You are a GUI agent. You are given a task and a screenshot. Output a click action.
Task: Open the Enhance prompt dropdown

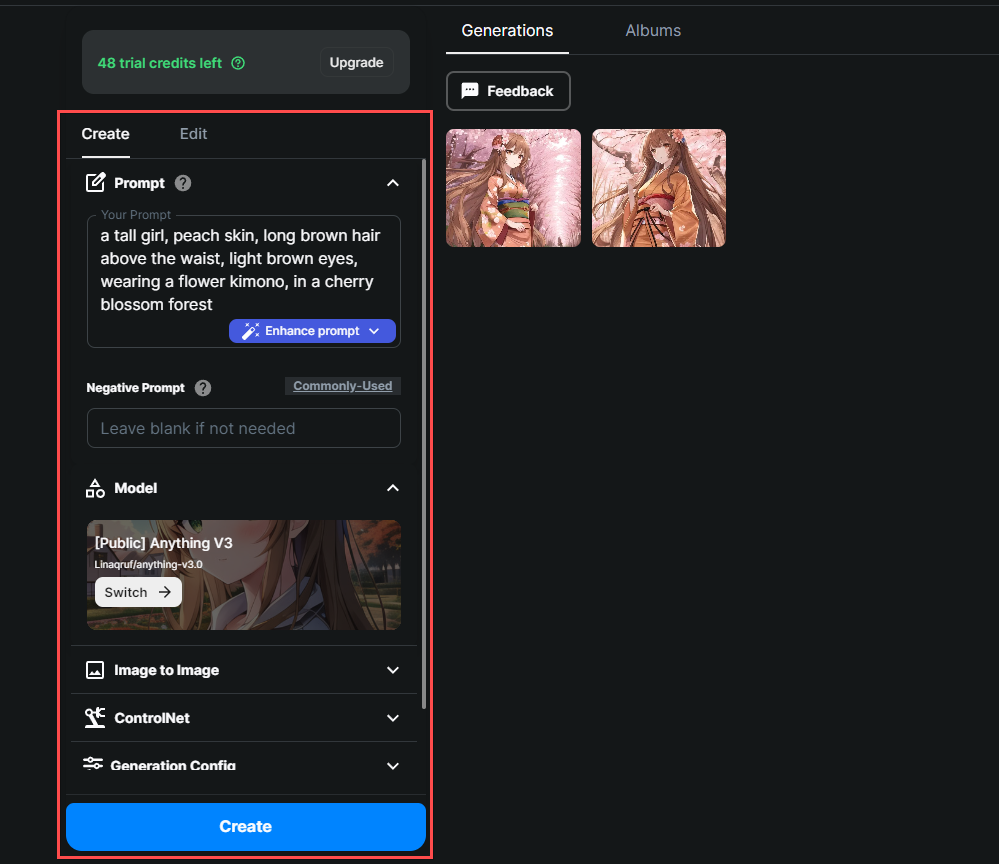tap(374, 331)
